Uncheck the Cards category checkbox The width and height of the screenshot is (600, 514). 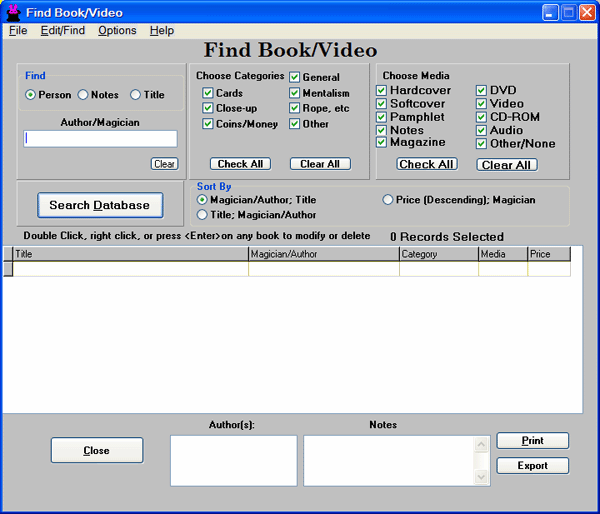[x=208, y=93]
